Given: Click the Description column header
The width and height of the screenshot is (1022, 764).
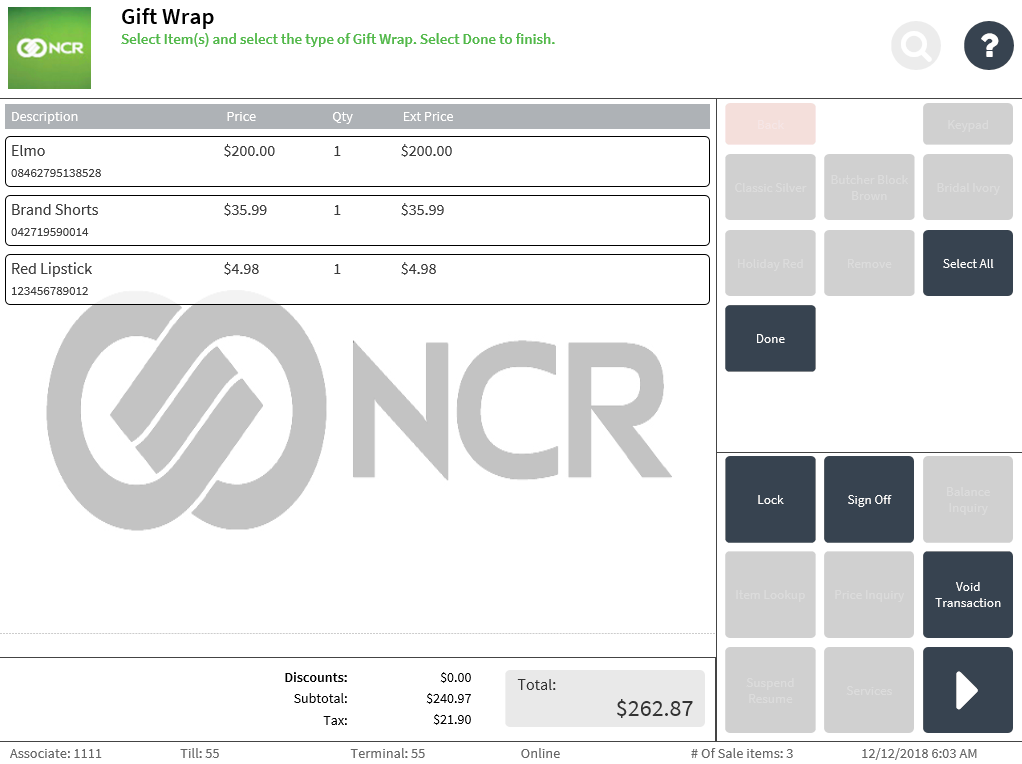Looking at the screenshot, I should pos(44,117).
